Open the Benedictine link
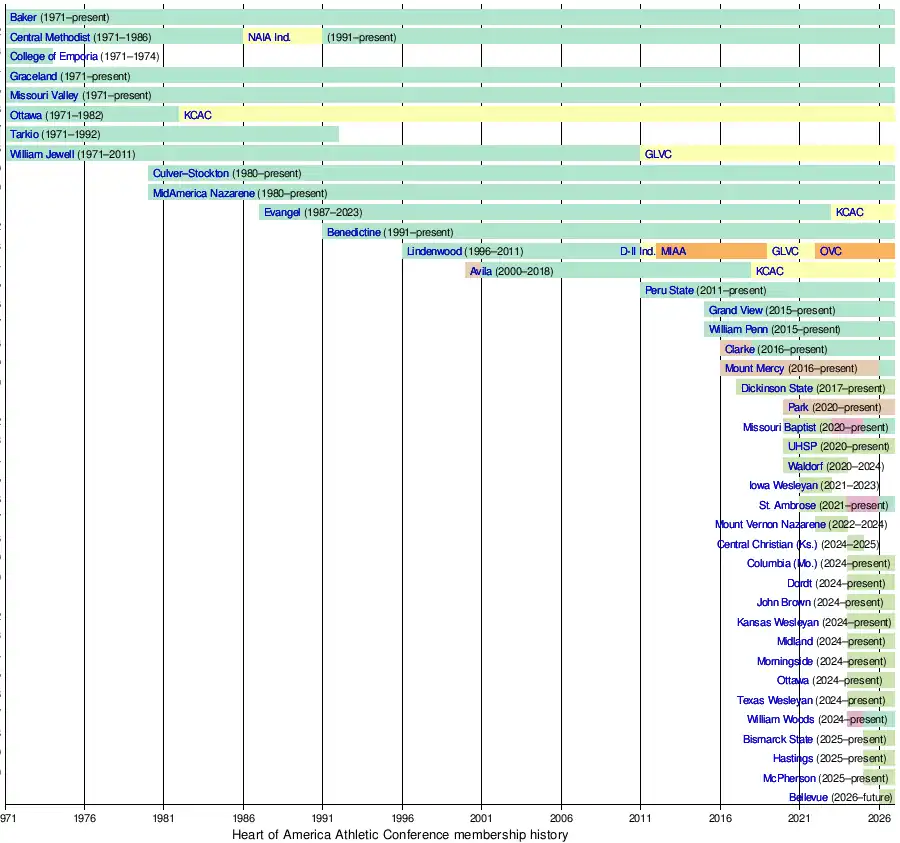 tap(354, 232)
